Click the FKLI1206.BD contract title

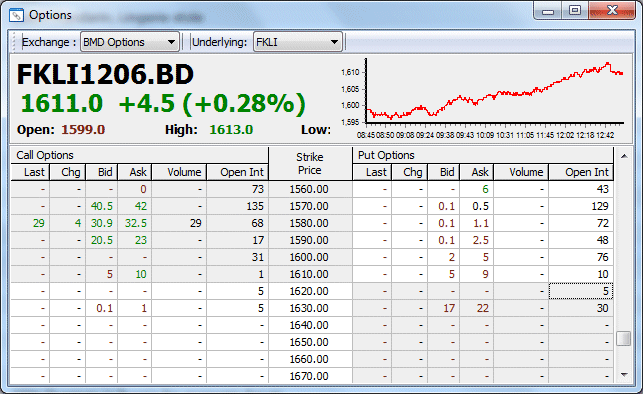pyautogui.click(x=105, y=75)
